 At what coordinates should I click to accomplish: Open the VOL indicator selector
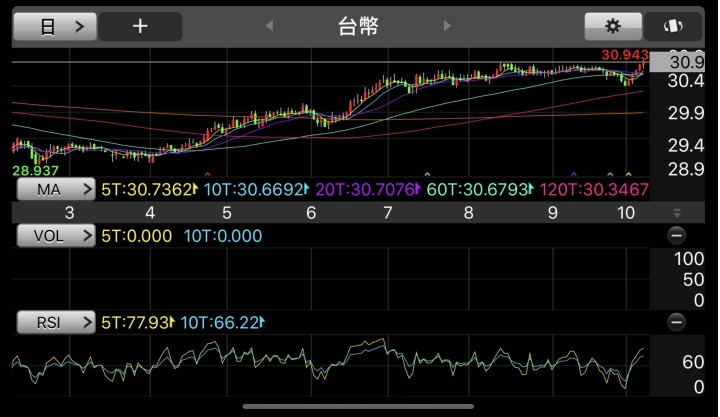(56, 236)
